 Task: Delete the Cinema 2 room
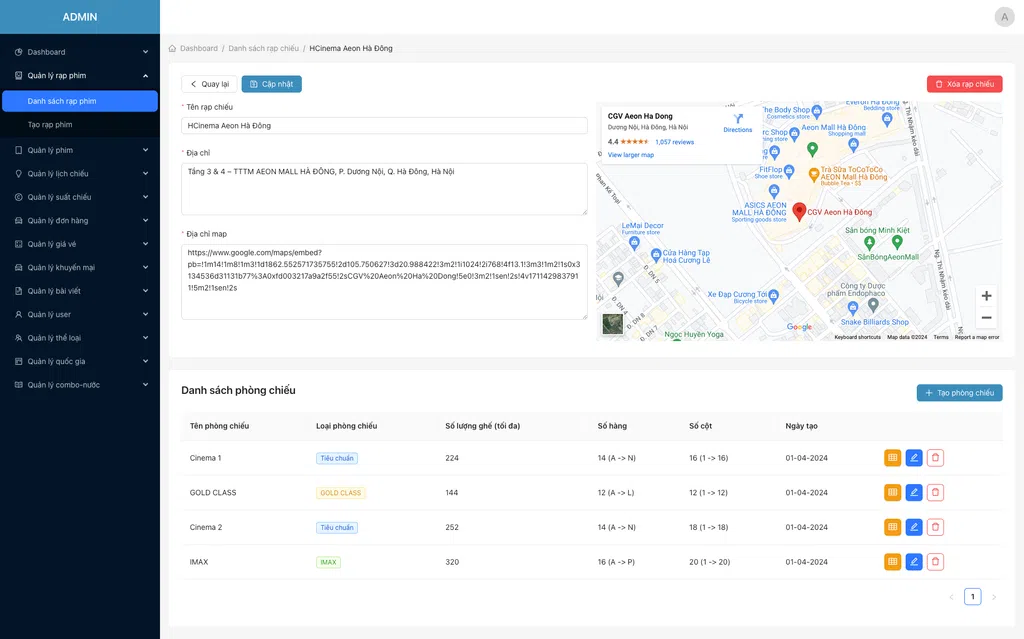pyautogui.click(x=935, y=527)
